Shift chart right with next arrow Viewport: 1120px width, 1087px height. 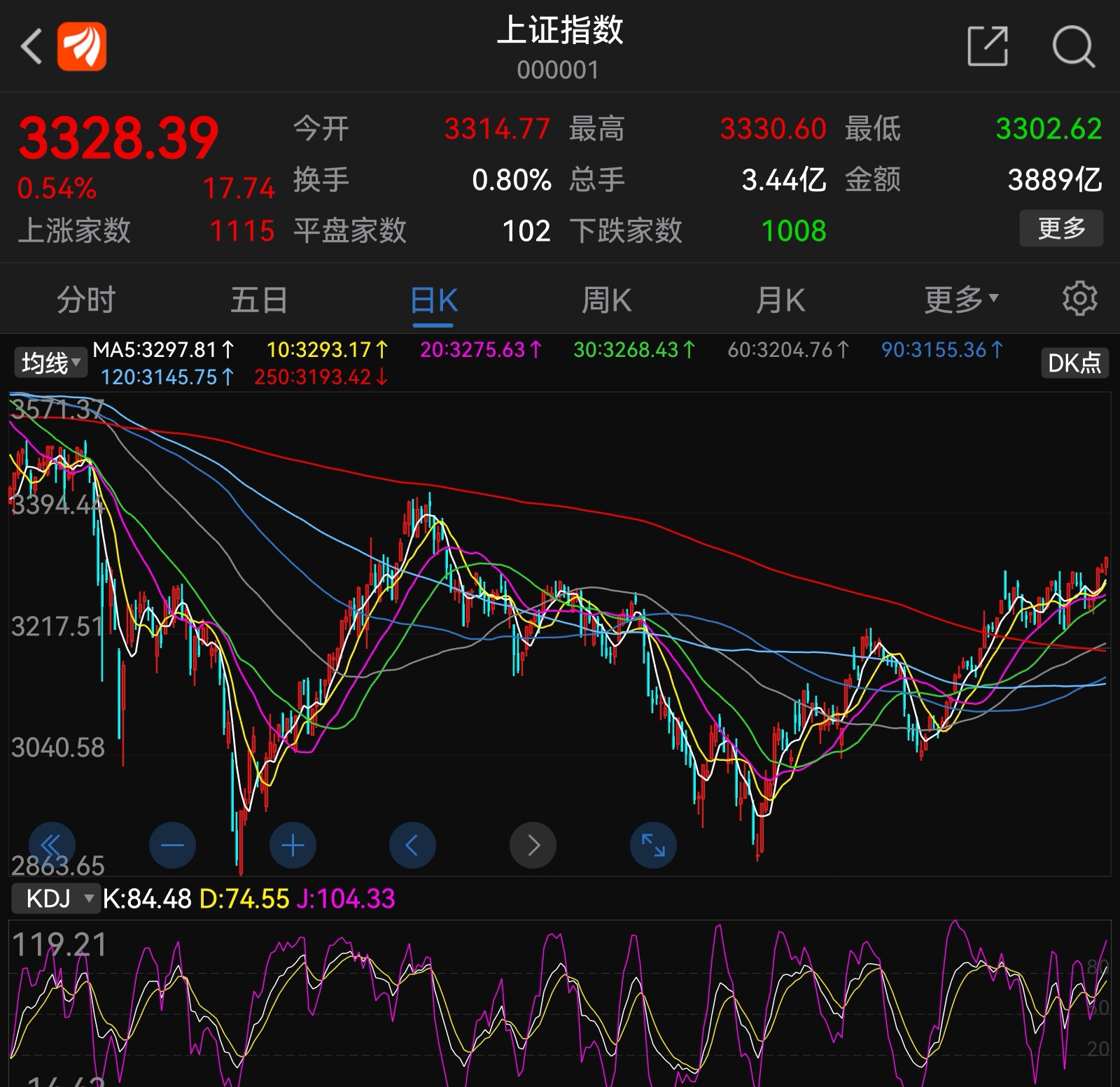point(533,846)
